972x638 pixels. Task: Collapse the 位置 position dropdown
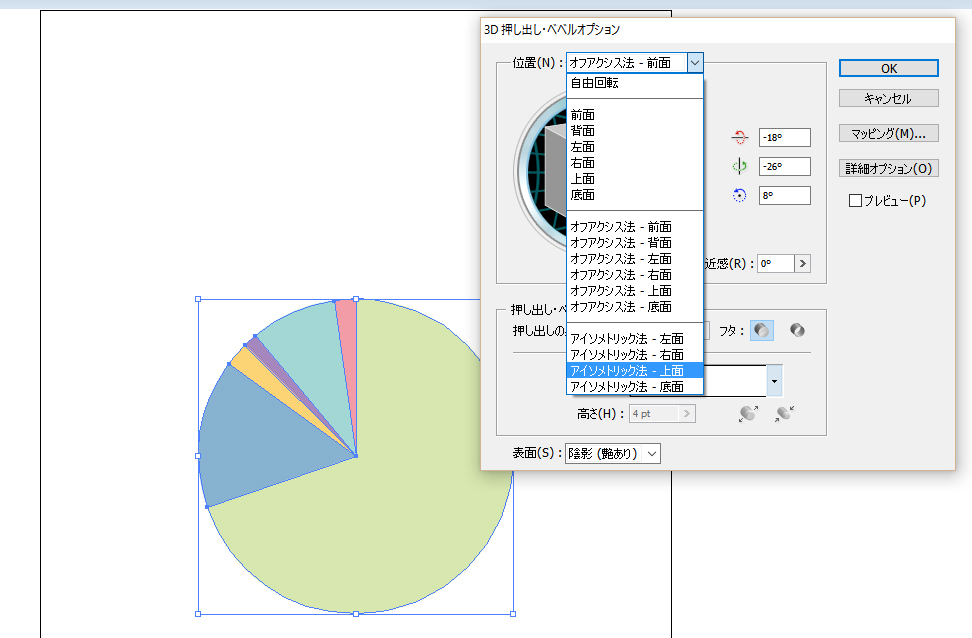[x=695, y=63]
